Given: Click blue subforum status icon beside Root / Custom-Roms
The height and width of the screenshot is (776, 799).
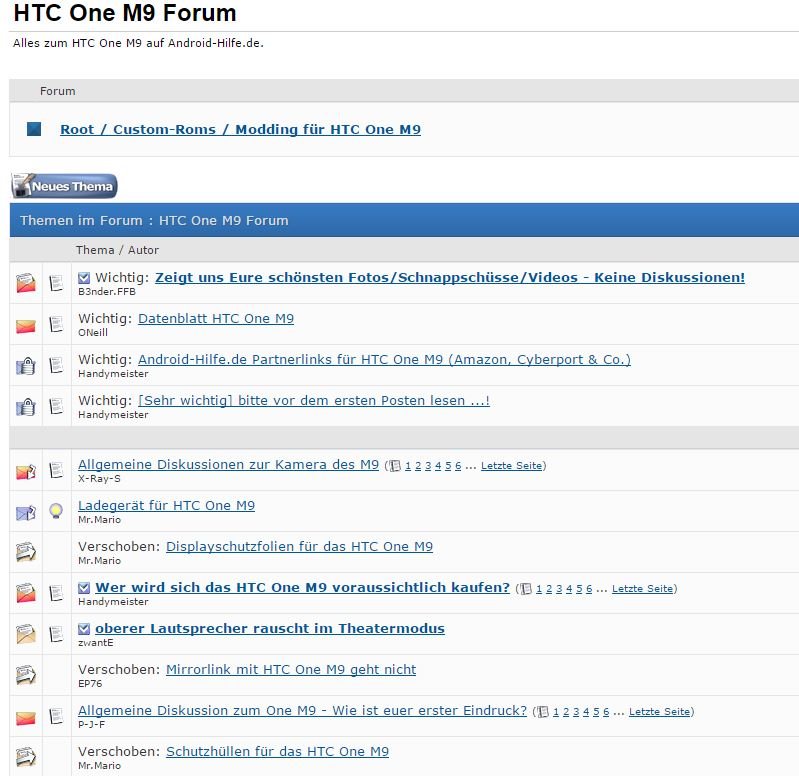Looking at the screenshot, I should (x=34, y=129).
